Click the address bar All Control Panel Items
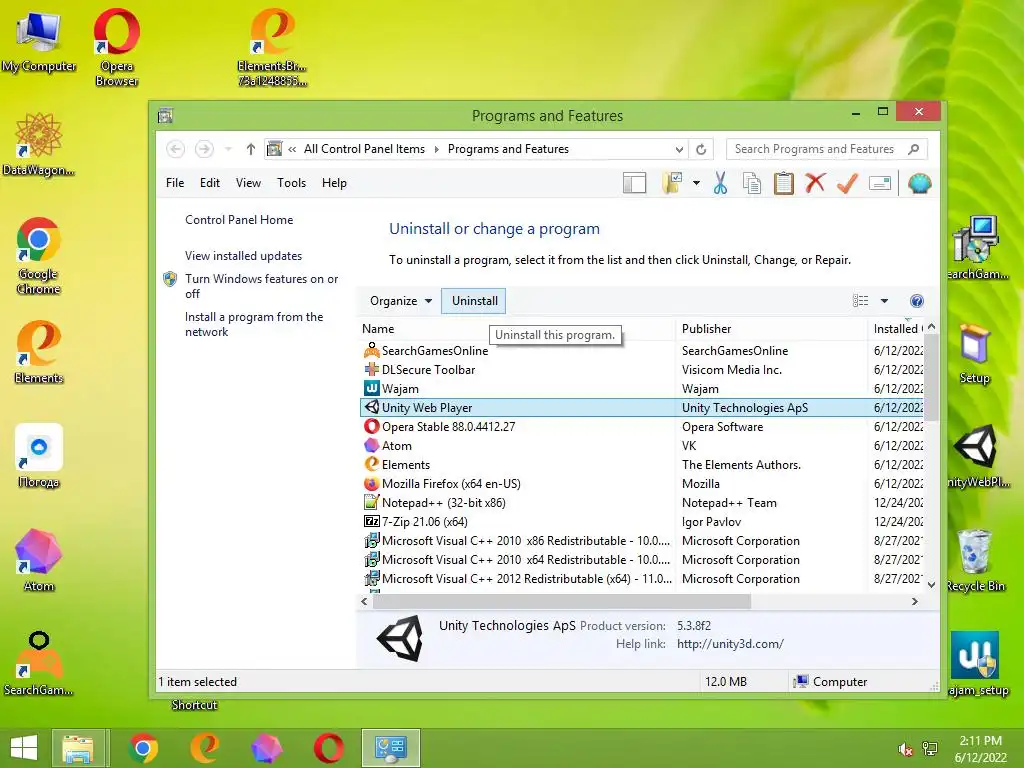 point(364,149)
